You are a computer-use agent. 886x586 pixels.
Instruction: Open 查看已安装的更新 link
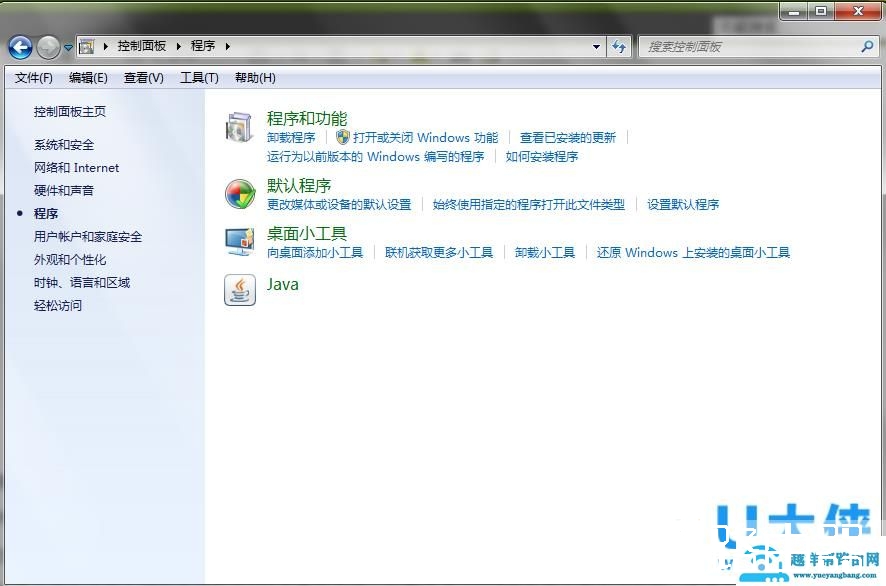pyautogui.click(x=568, y=138)
